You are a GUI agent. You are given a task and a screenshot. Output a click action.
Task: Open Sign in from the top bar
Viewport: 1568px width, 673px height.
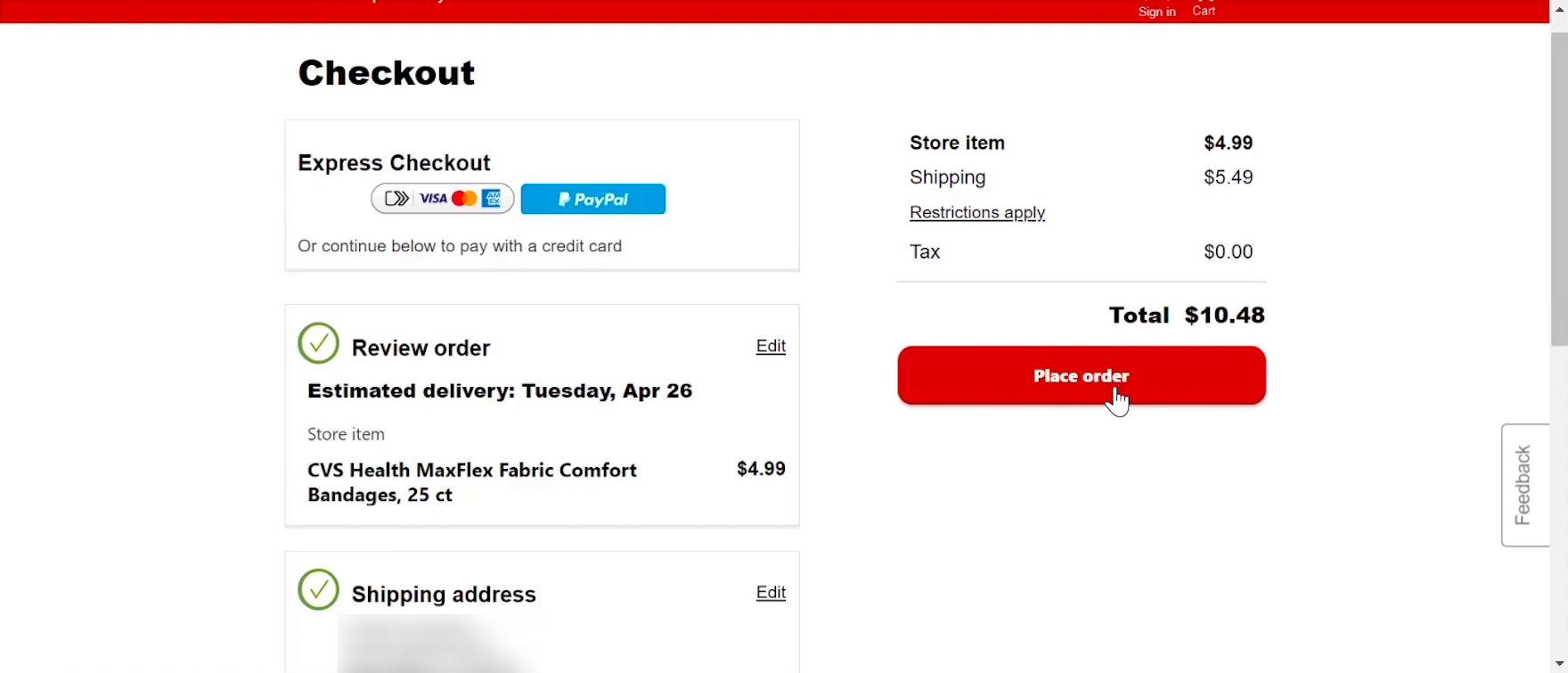pyautogui.click(x=1156, y=12)
